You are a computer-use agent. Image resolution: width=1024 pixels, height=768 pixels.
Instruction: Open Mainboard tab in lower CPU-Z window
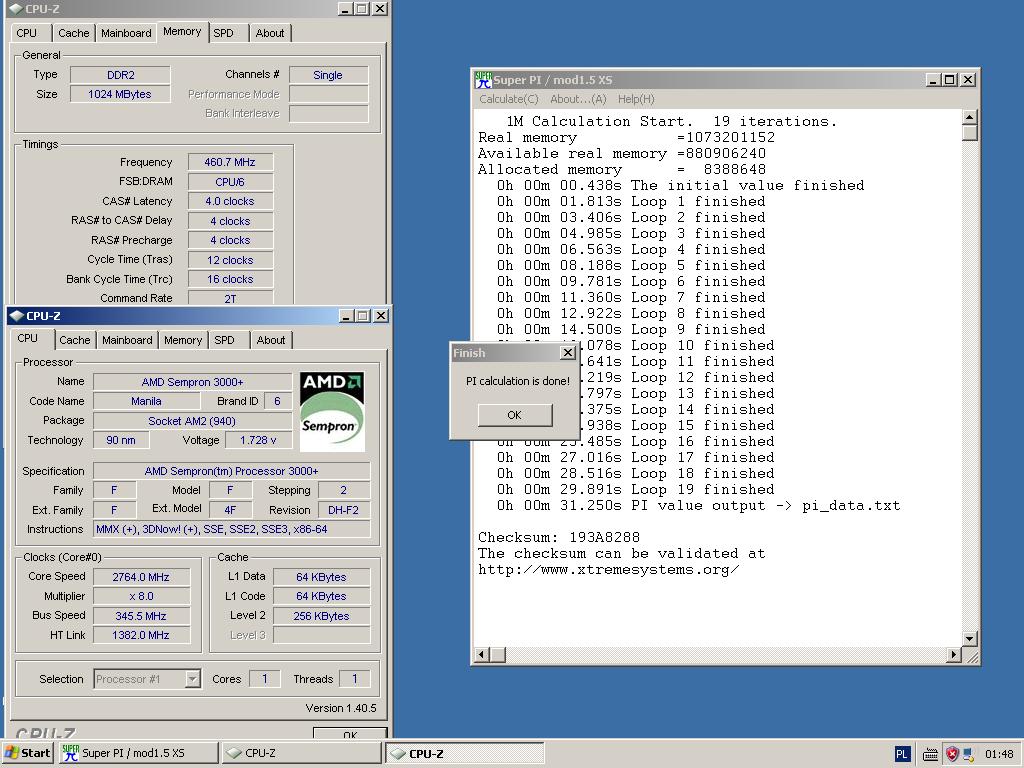click(127, 340)
